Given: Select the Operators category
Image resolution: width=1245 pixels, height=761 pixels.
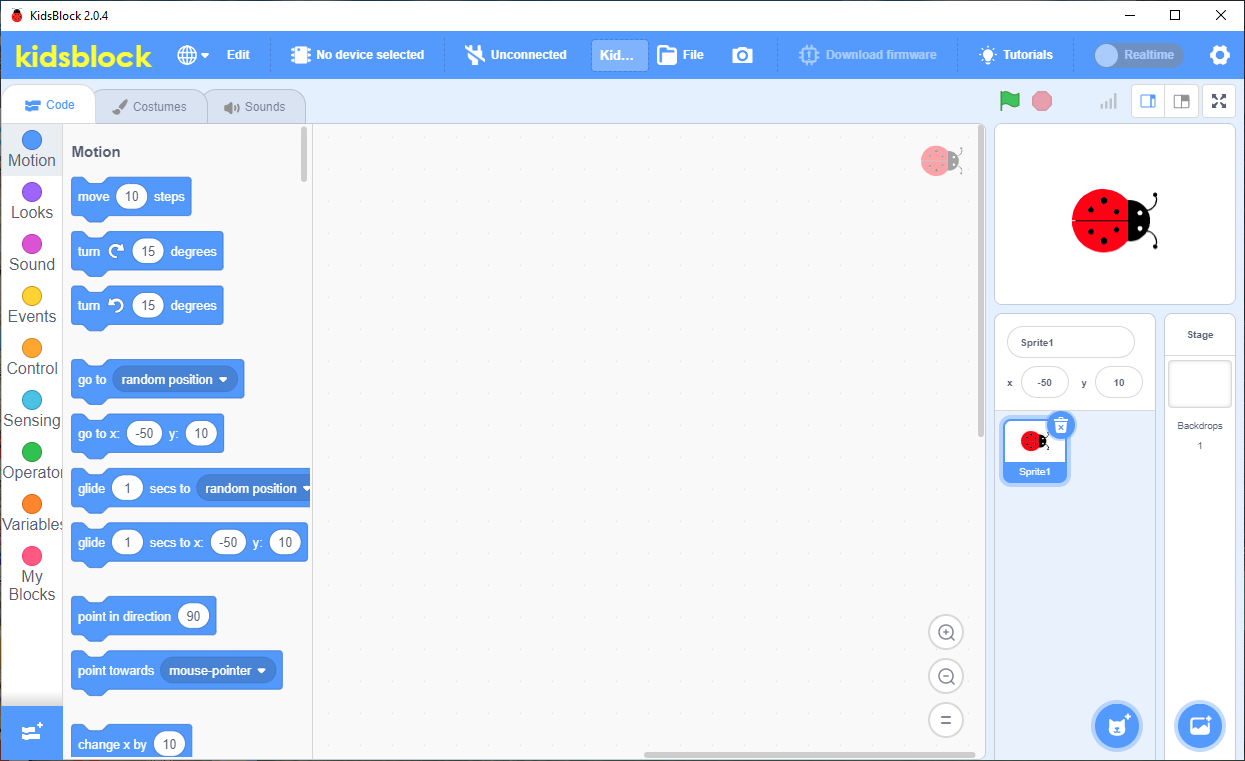Looking at the screenshot, I should coord(32,462).
